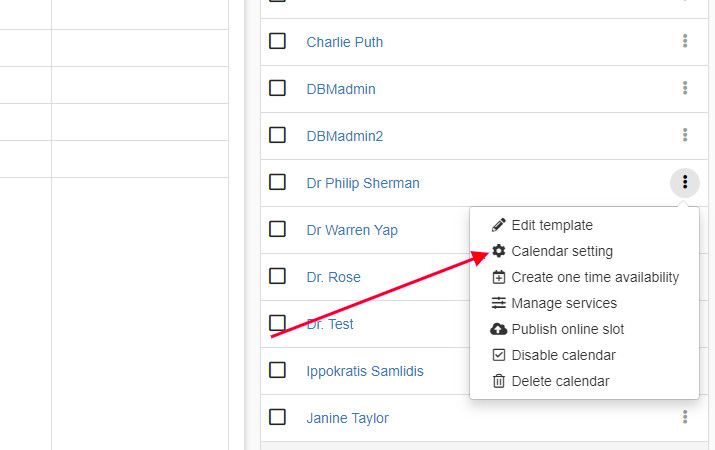Image resolution: width=715 pixels, height=450 pixels.
Task: Expand the options menu for DBMadmin2
Action: click(685, 135)
